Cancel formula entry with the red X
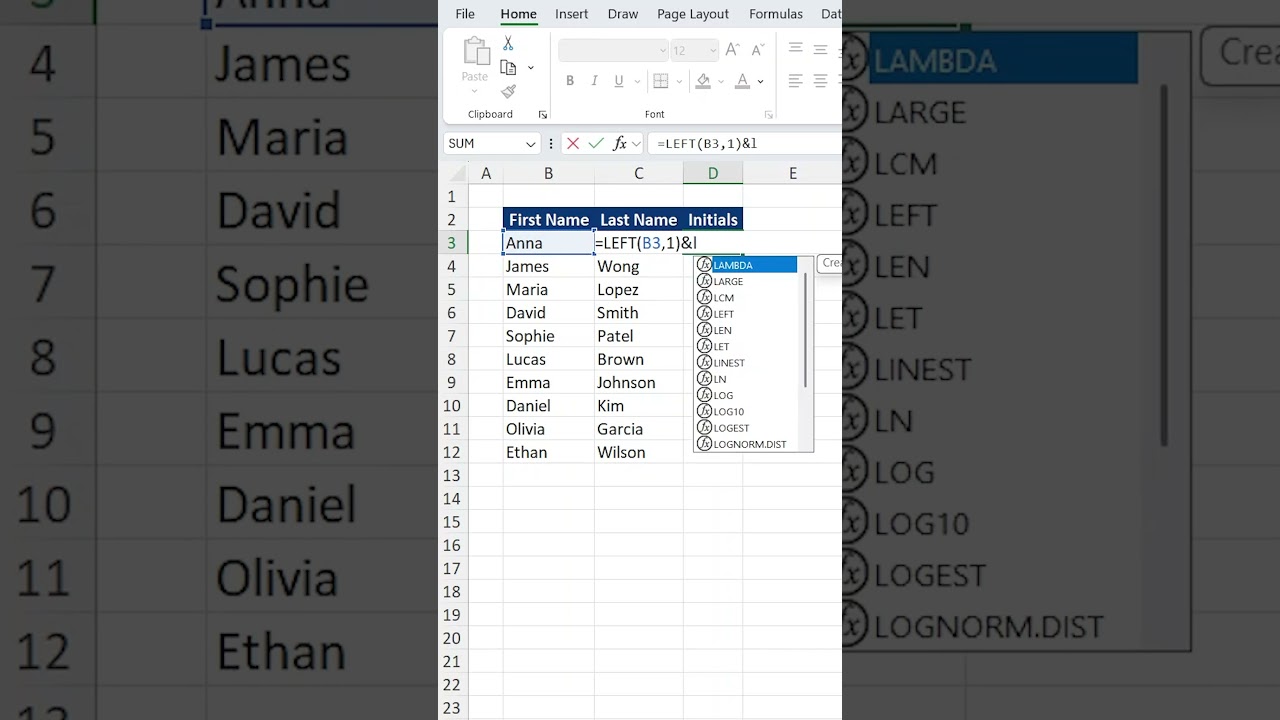Screen dimensions: 1280x720 [x=573, y=144]
